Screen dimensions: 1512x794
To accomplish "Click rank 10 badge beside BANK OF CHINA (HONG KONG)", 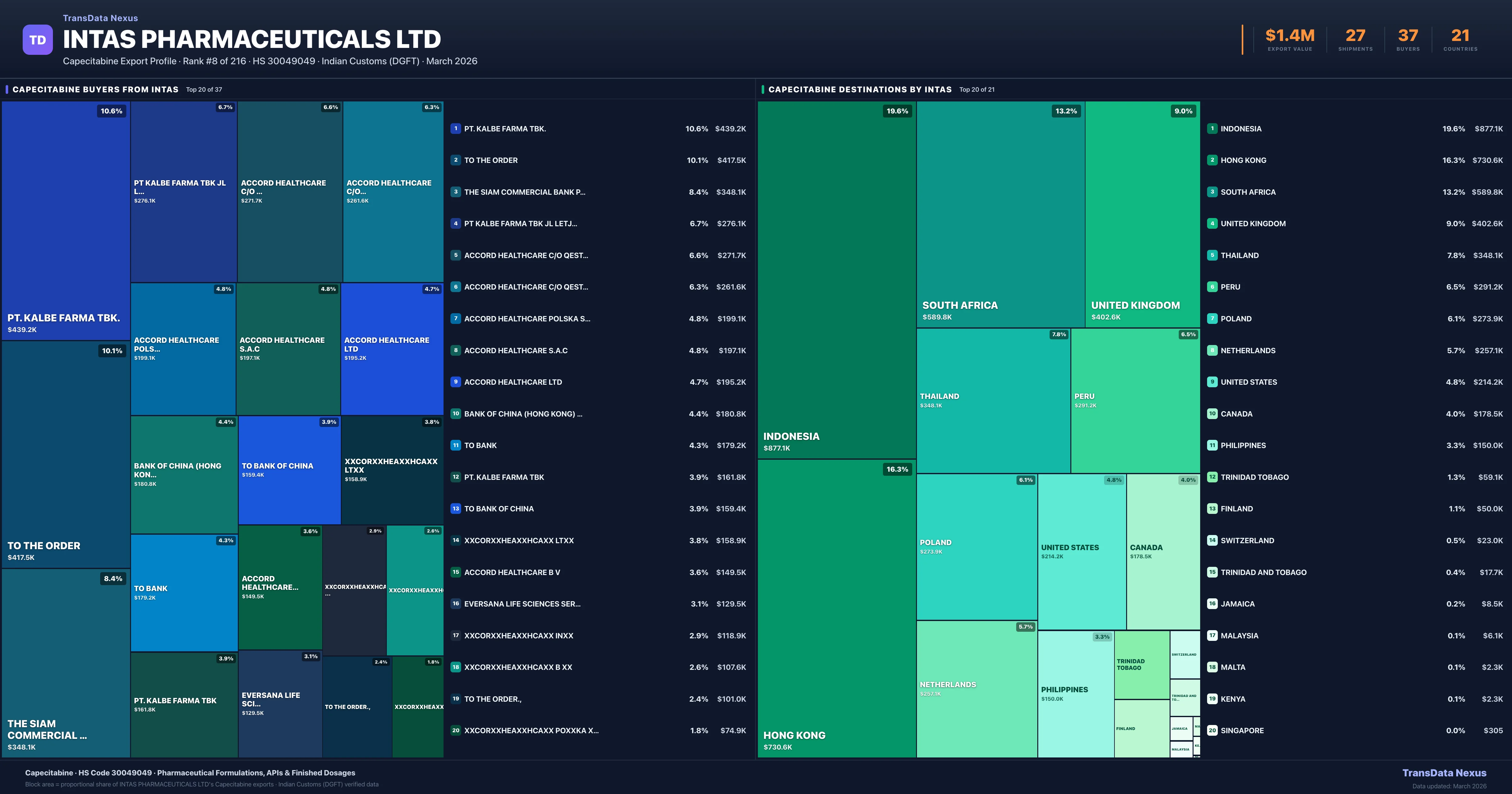I will pos(455,413).
